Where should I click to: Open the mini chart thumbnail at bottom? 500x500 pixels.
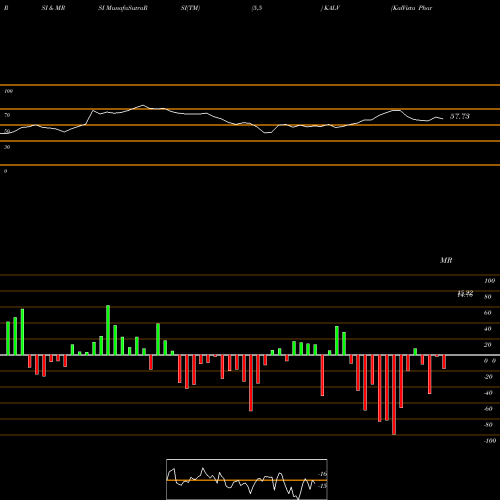(x=247, y=479)
